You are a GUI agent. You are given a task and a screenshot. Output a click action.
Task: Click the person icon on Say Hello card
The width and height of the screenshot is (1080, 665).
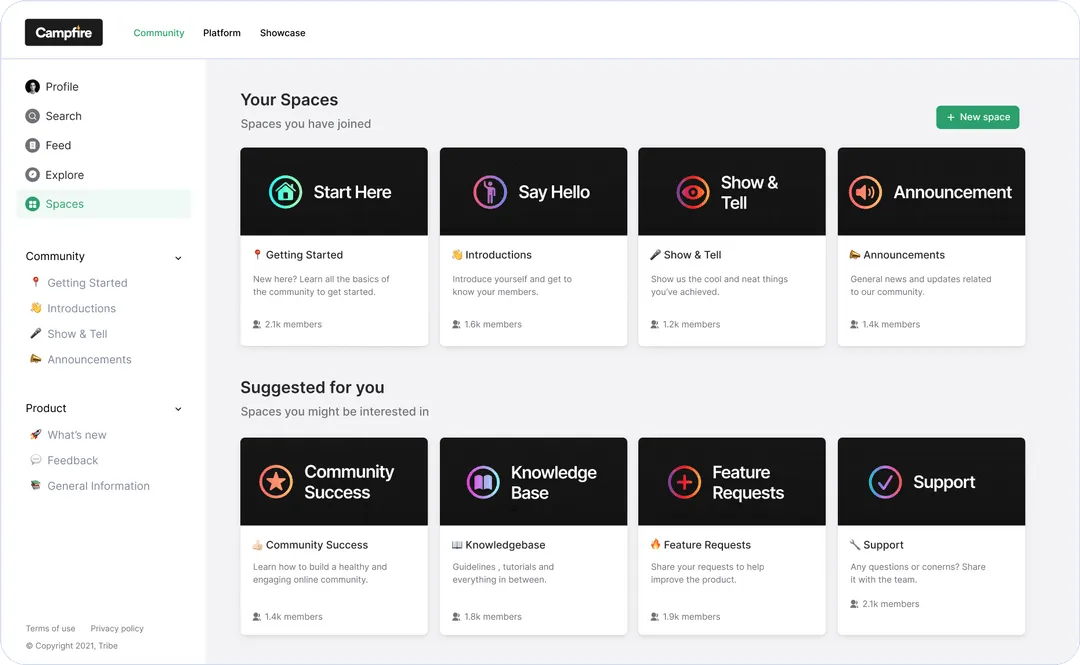pos(490,192)
